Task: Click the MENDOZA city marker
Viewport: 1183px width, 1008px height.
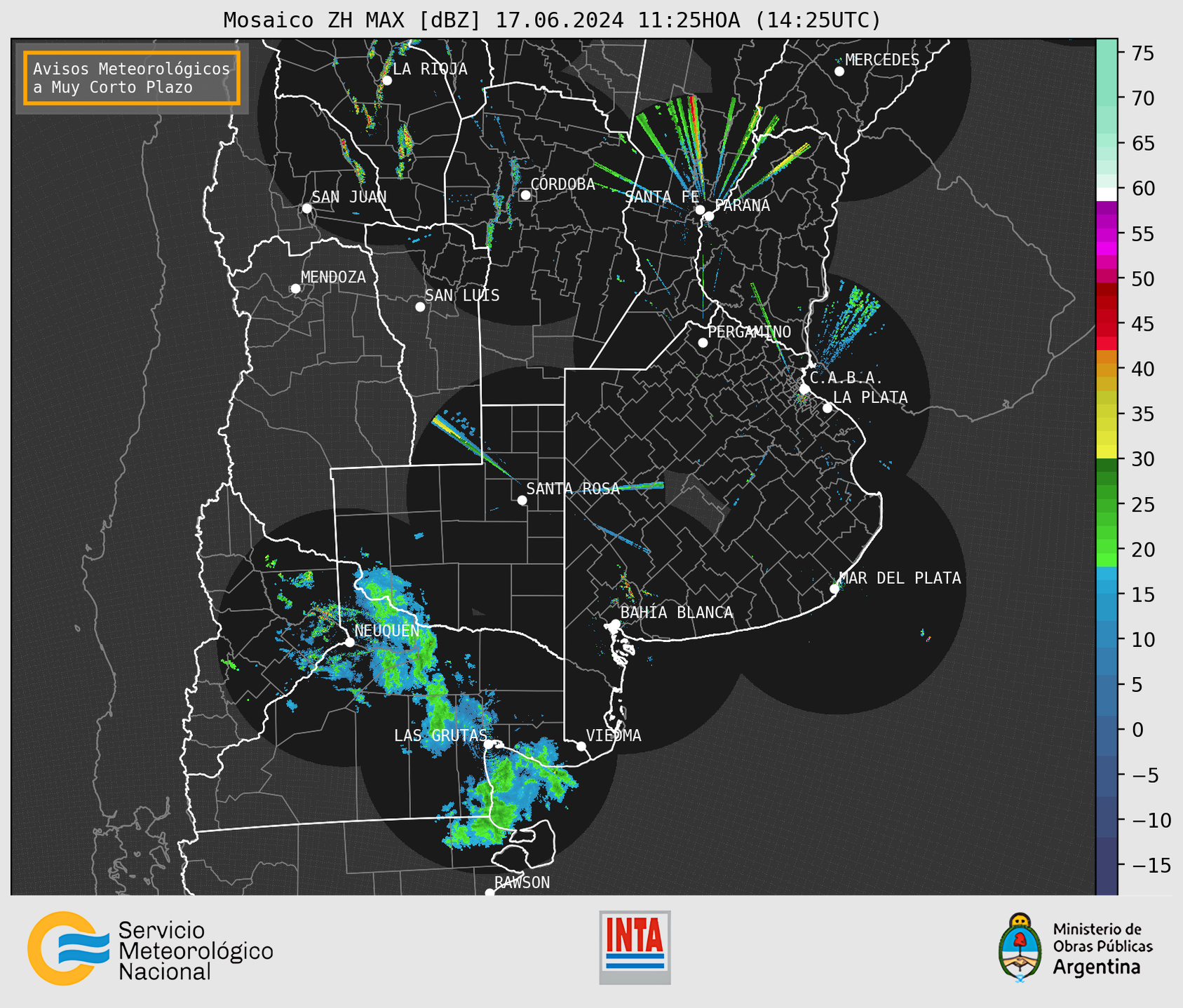Action: pyautogui.click(x=295, y=289)
